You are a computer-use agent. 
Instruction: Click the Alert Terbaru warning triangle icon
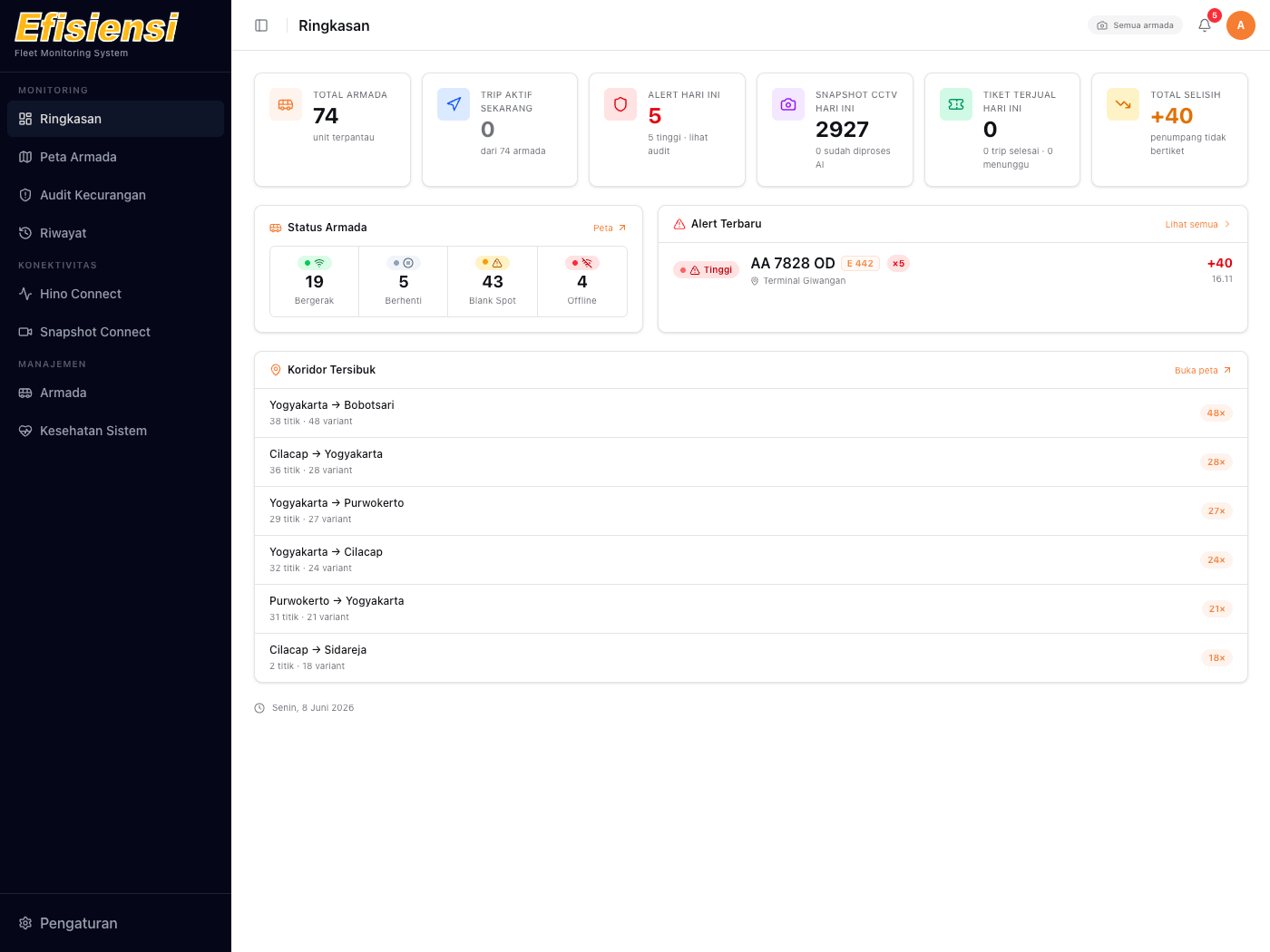[x=679, y=224]
